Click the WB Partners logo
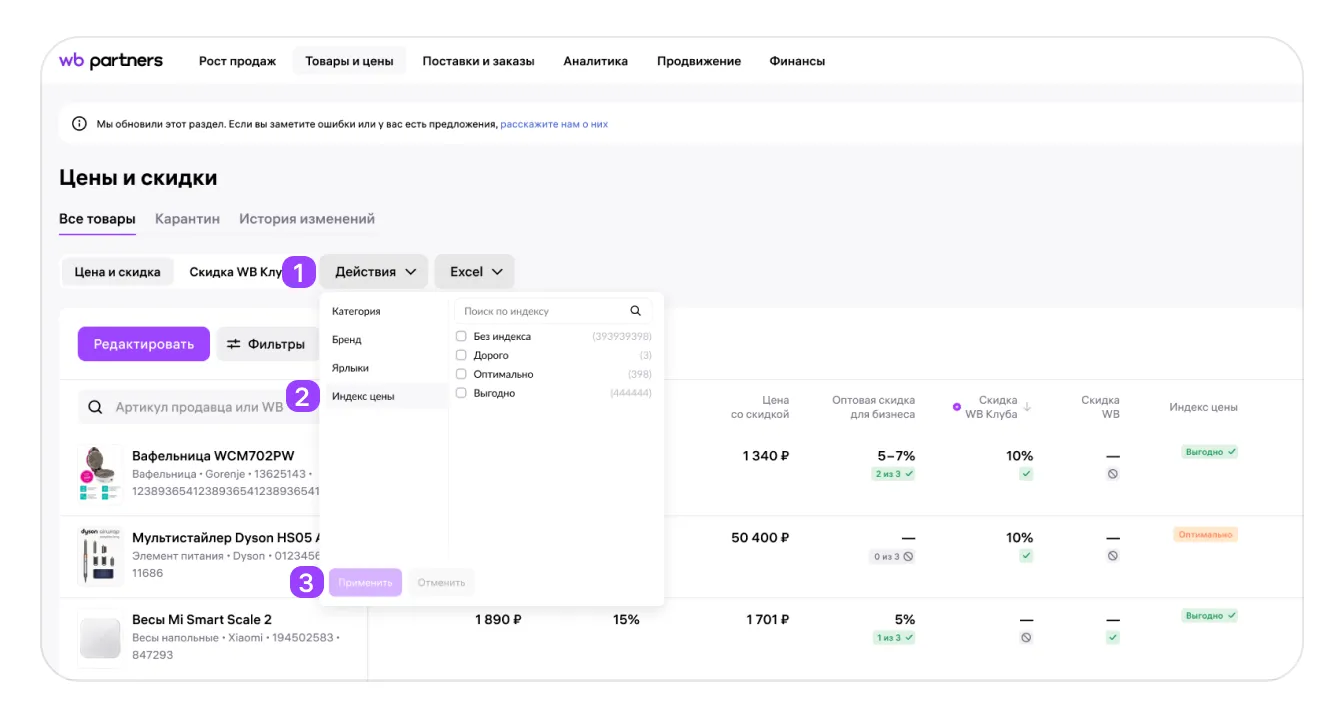The image size is (1344, 718). 110,61
